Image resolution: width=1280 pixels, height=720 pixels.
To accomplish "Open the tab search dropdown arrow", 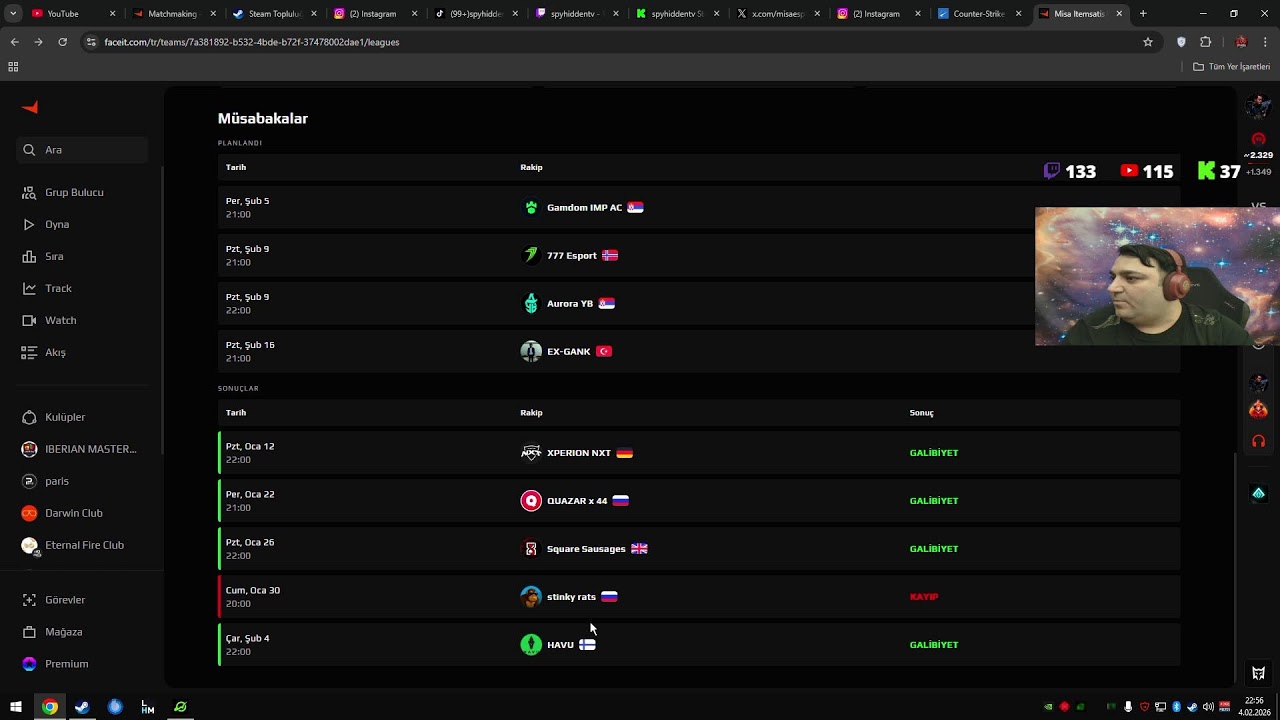I will pos(12,14).
